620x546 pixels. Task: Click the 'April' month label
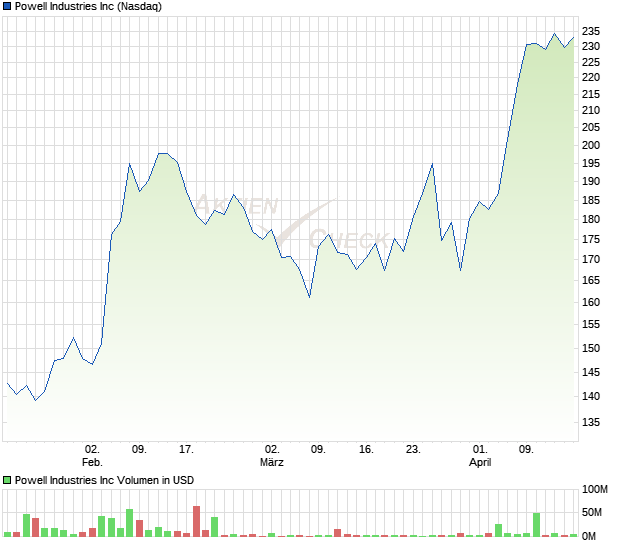pos(480,462)
